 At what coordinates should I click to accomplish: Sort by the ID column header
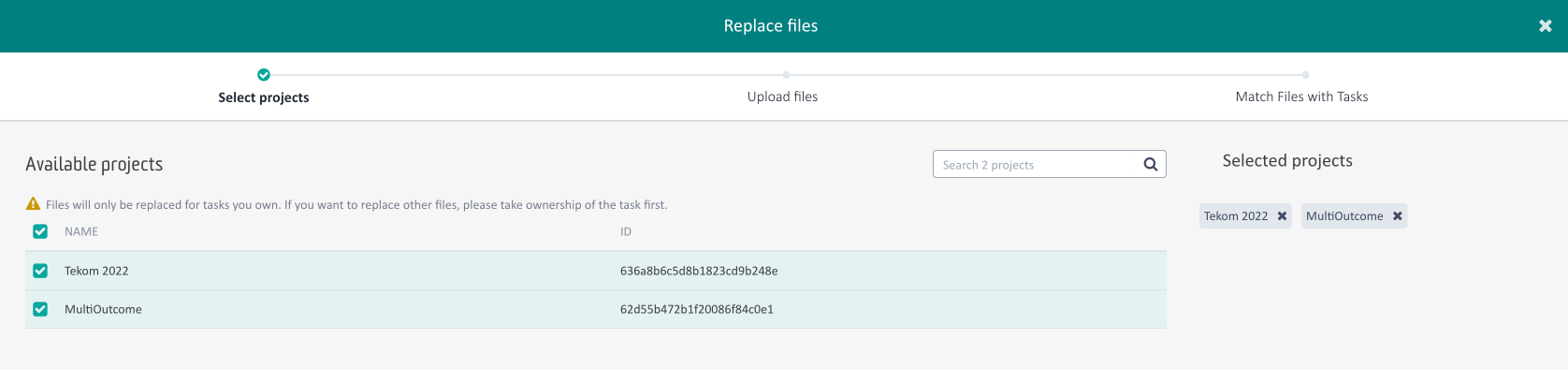click(x=626, y=231)
